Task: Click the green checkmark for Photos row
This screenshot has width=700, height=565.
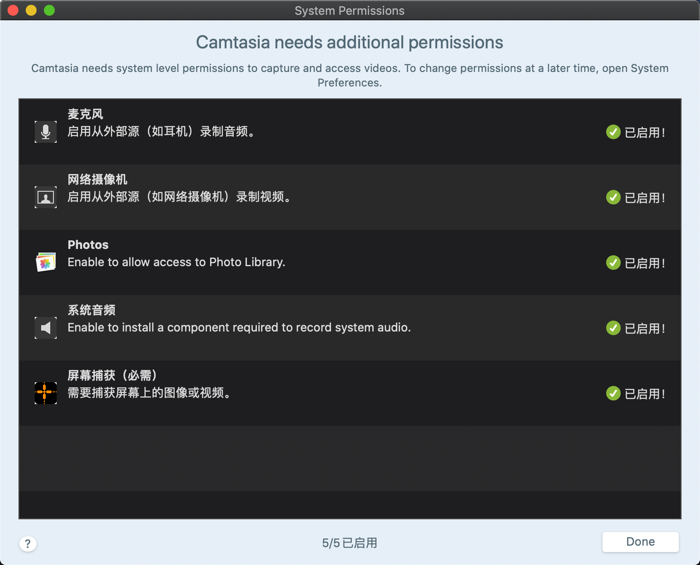Action: pos(613,263)
